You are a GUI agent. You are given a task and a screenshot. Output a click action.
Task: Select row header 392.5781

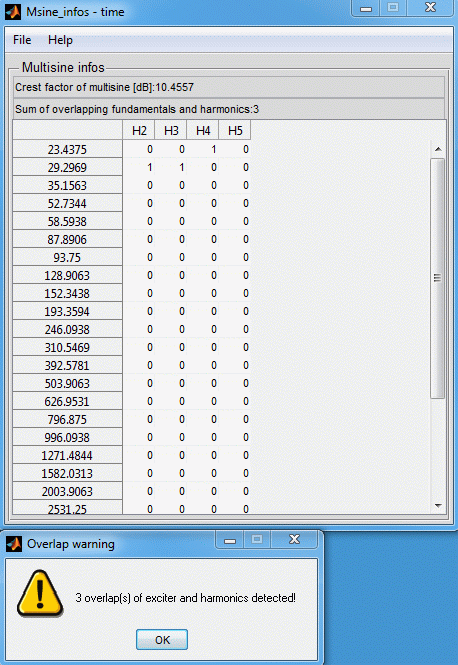[x=67, y=365]
